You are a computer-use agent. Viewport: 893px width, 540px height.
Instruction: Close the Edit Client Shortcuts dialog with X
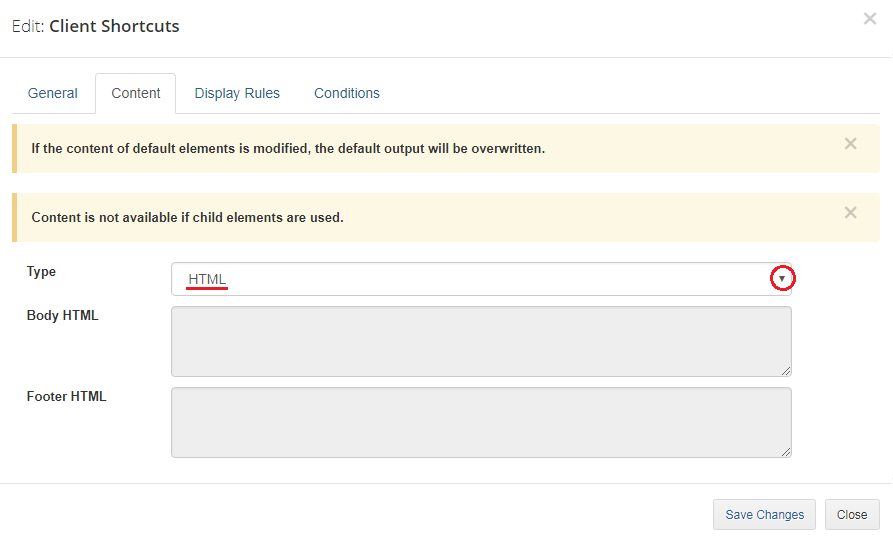[x=870, y=19]
